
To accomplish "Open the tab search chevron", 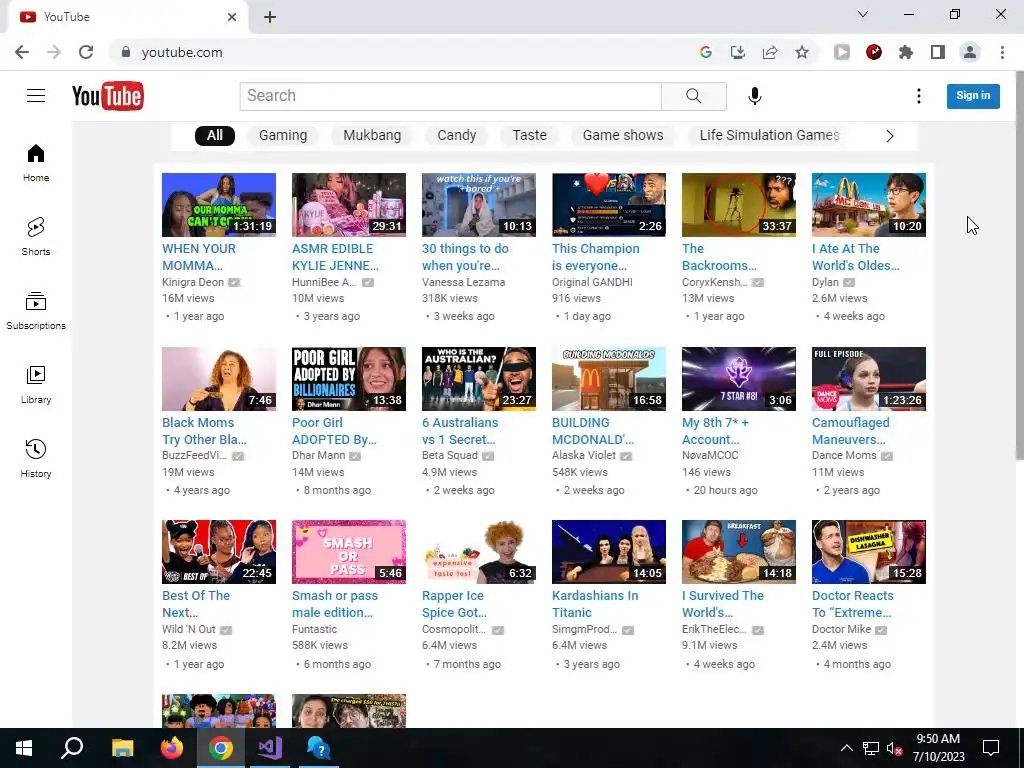I will [x=863, y=14].
